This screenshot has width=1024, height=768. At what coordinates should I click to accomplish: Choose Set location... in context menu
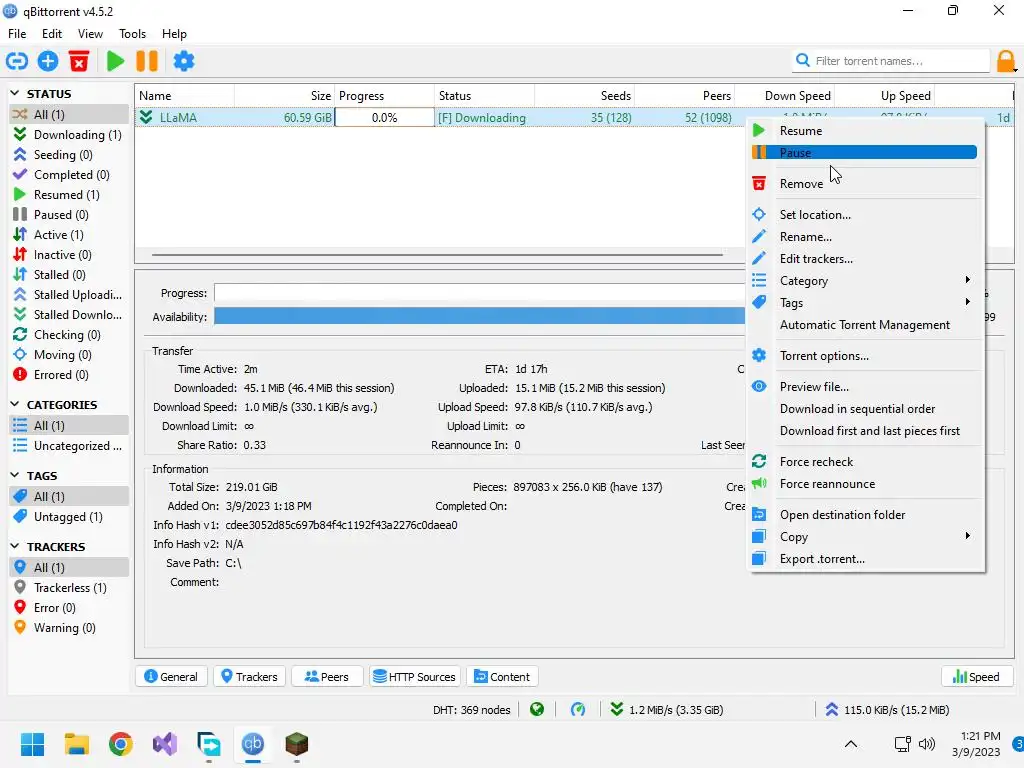pos(865,215)
